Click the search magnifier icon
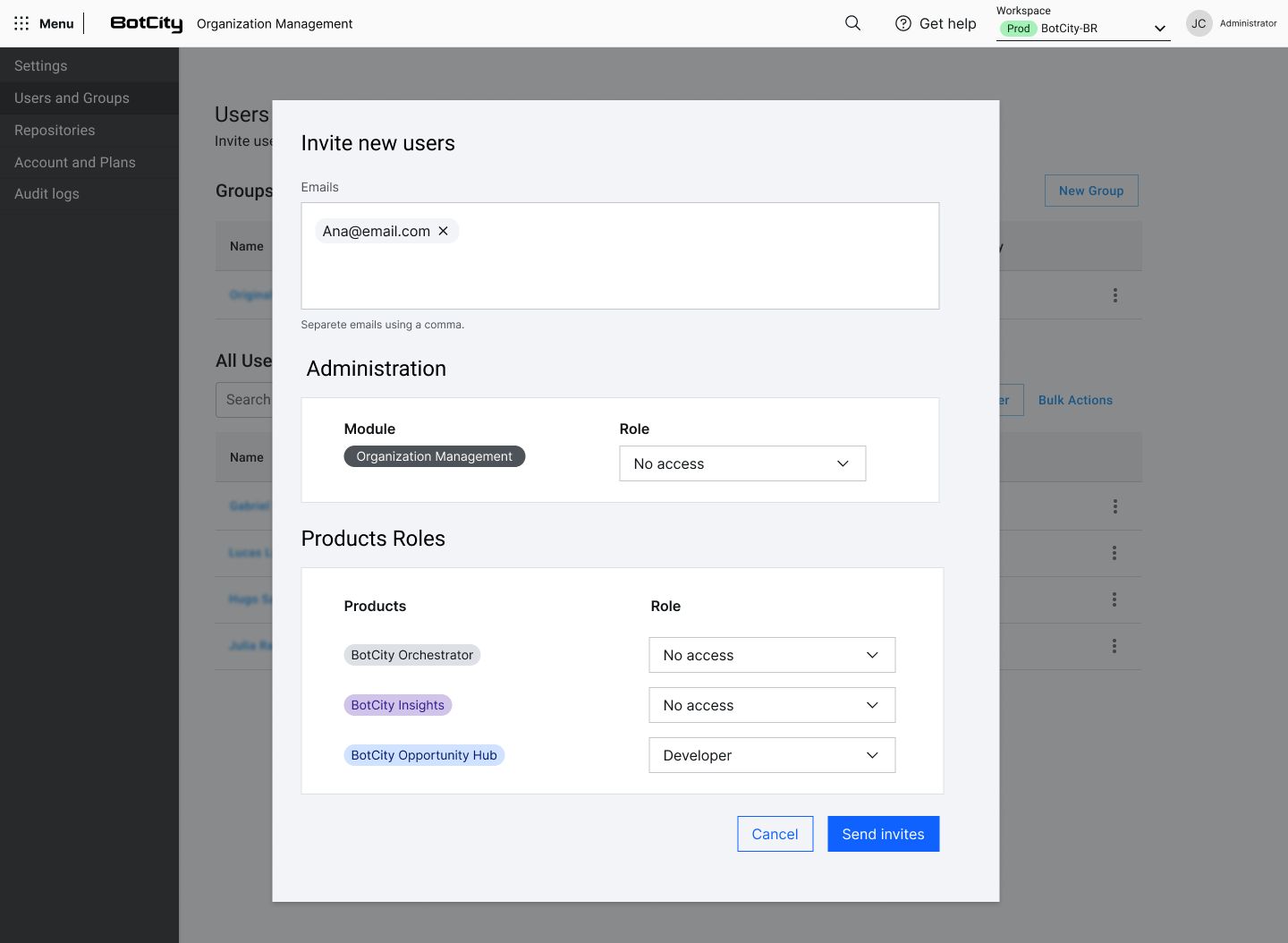 pos(852,23)
